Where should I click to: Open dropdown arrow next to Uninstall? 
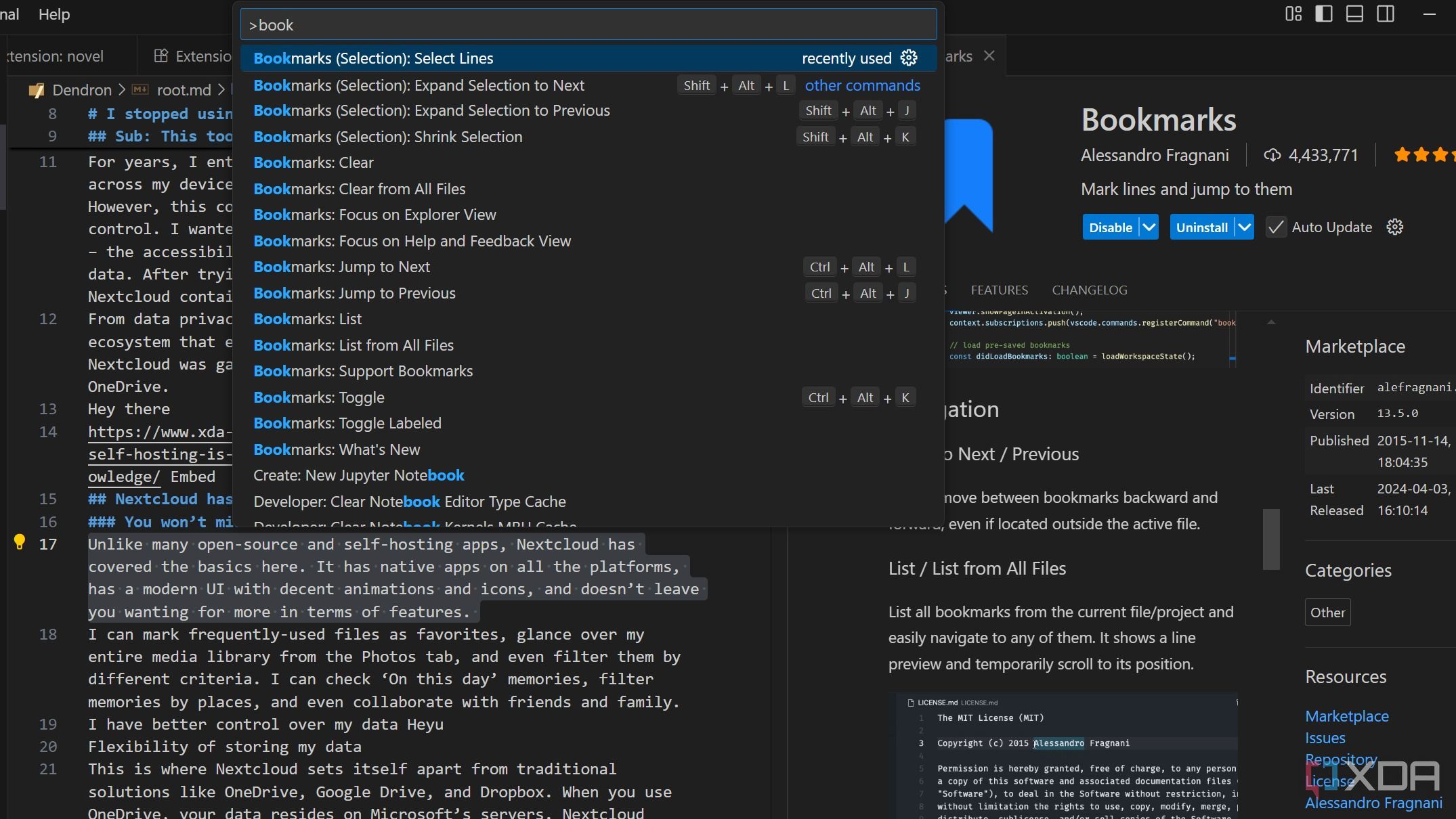pyautogui.click(x=1244, y=227)
